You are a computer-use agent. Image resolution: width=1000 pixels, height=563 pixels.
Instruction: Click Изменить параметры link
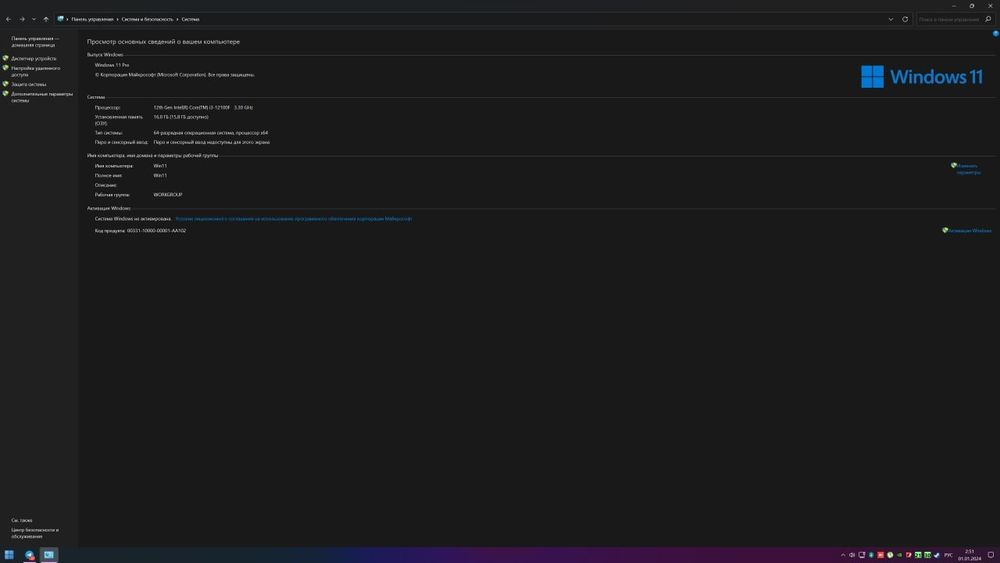click(969, 169)
